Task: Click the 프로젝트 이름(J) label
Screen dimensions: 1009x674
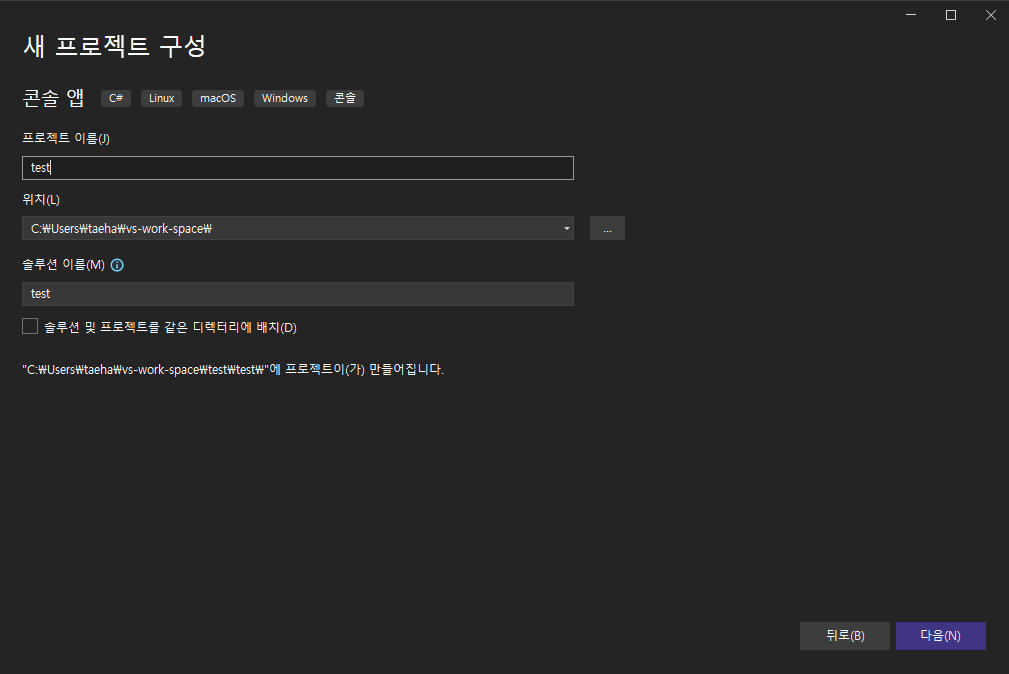Action: pyautogui.click(x=66, y=138)
